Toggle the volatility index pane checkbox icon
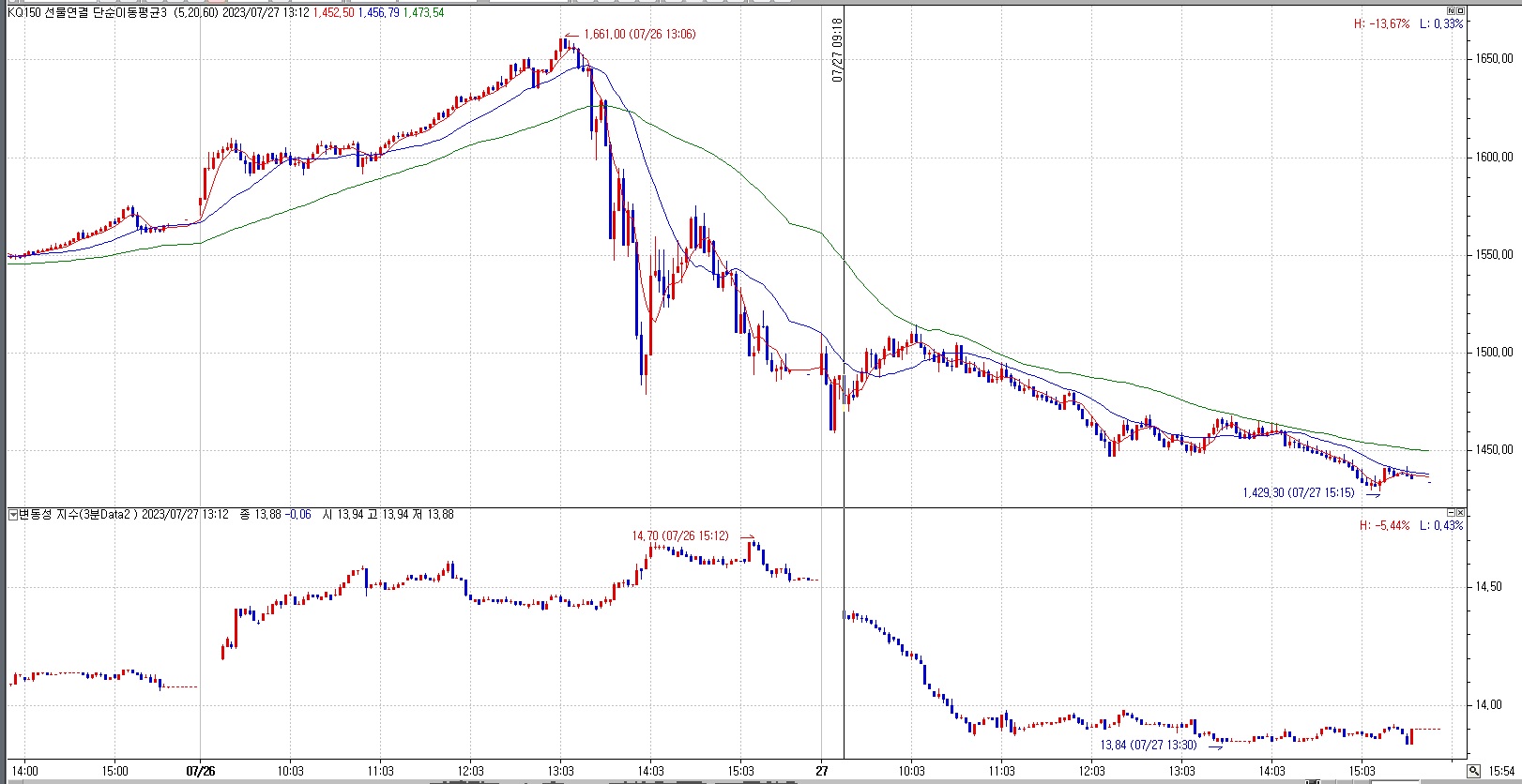Image resolution: width=1522 pixels, height=784 pixels. (13, 514)
